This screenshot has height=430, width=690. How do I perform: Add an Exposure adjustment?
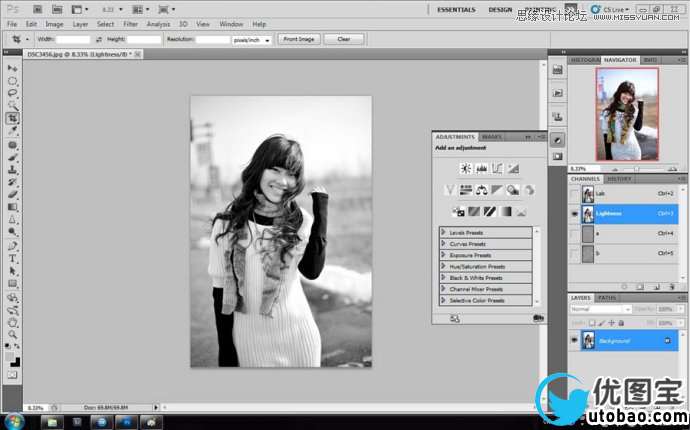point(513,168)
